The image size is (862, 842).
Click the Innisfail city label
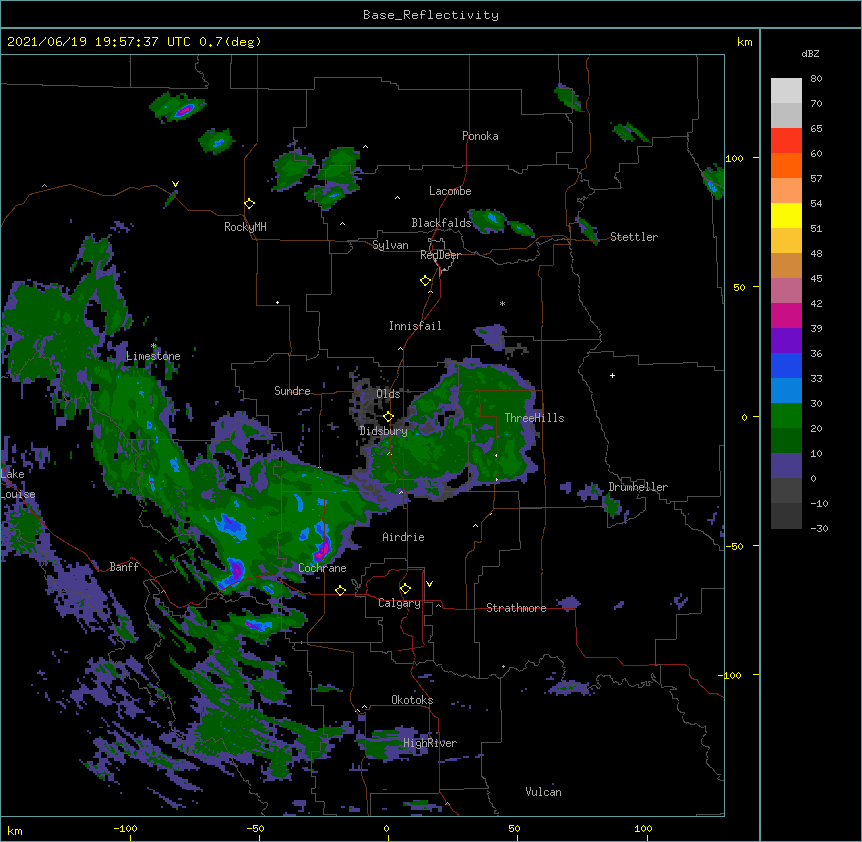415,326
